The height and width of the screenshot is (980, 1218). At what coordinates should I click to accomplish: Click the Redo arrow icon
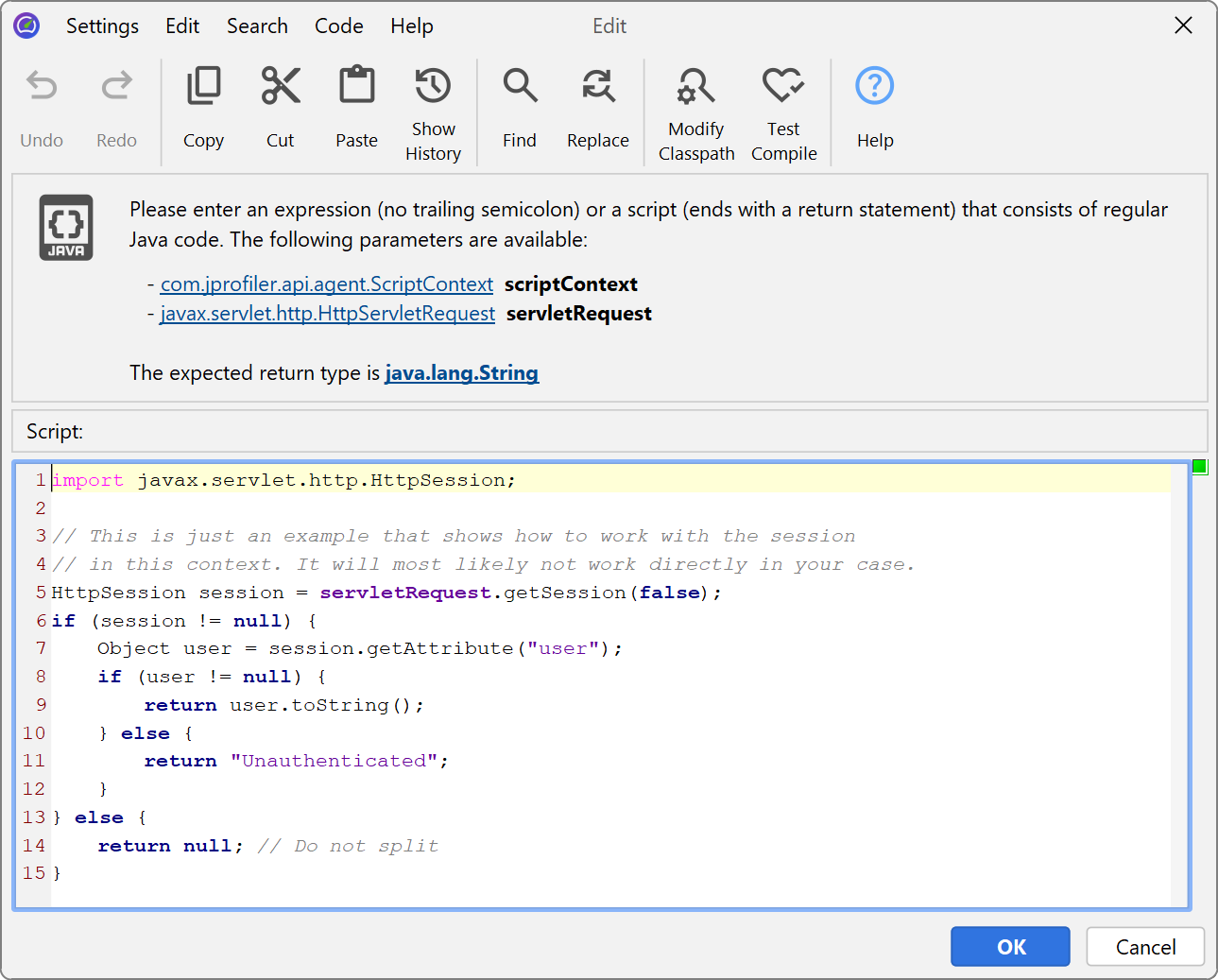click(x=116, y=87)
